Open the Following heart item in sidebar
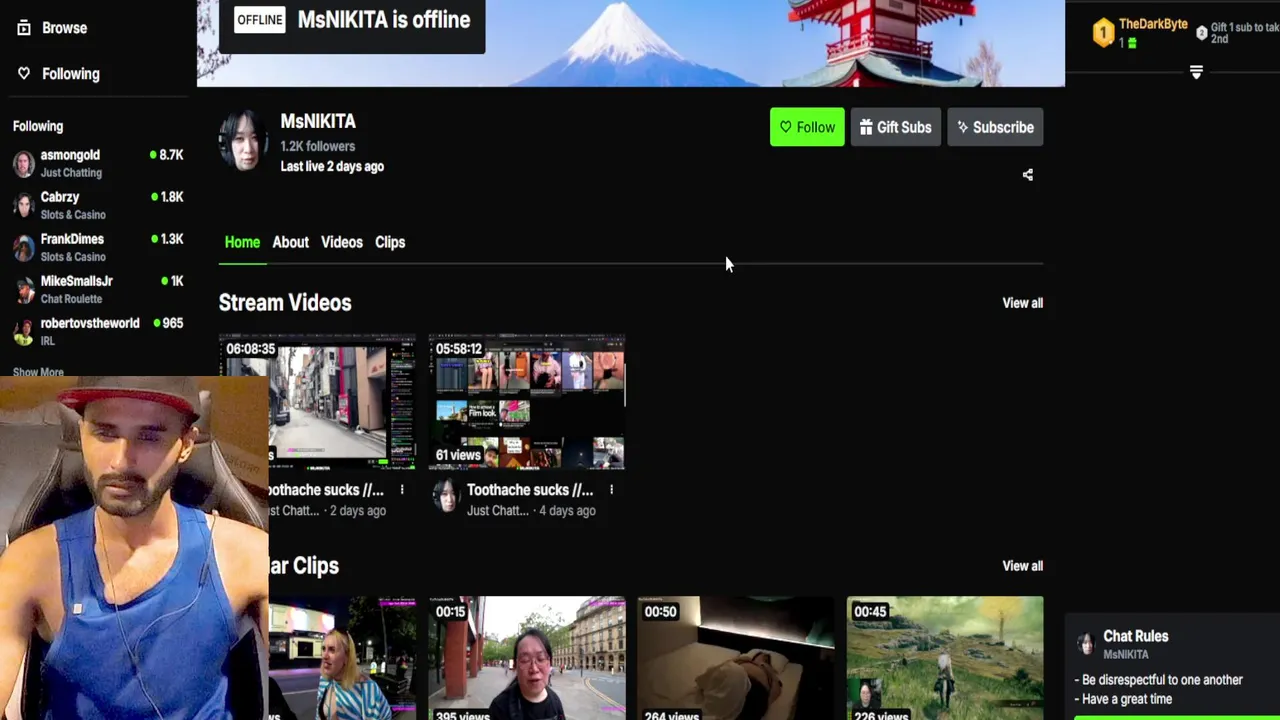Viewport: 1280px width, 720px height. [x=58, y=74]
